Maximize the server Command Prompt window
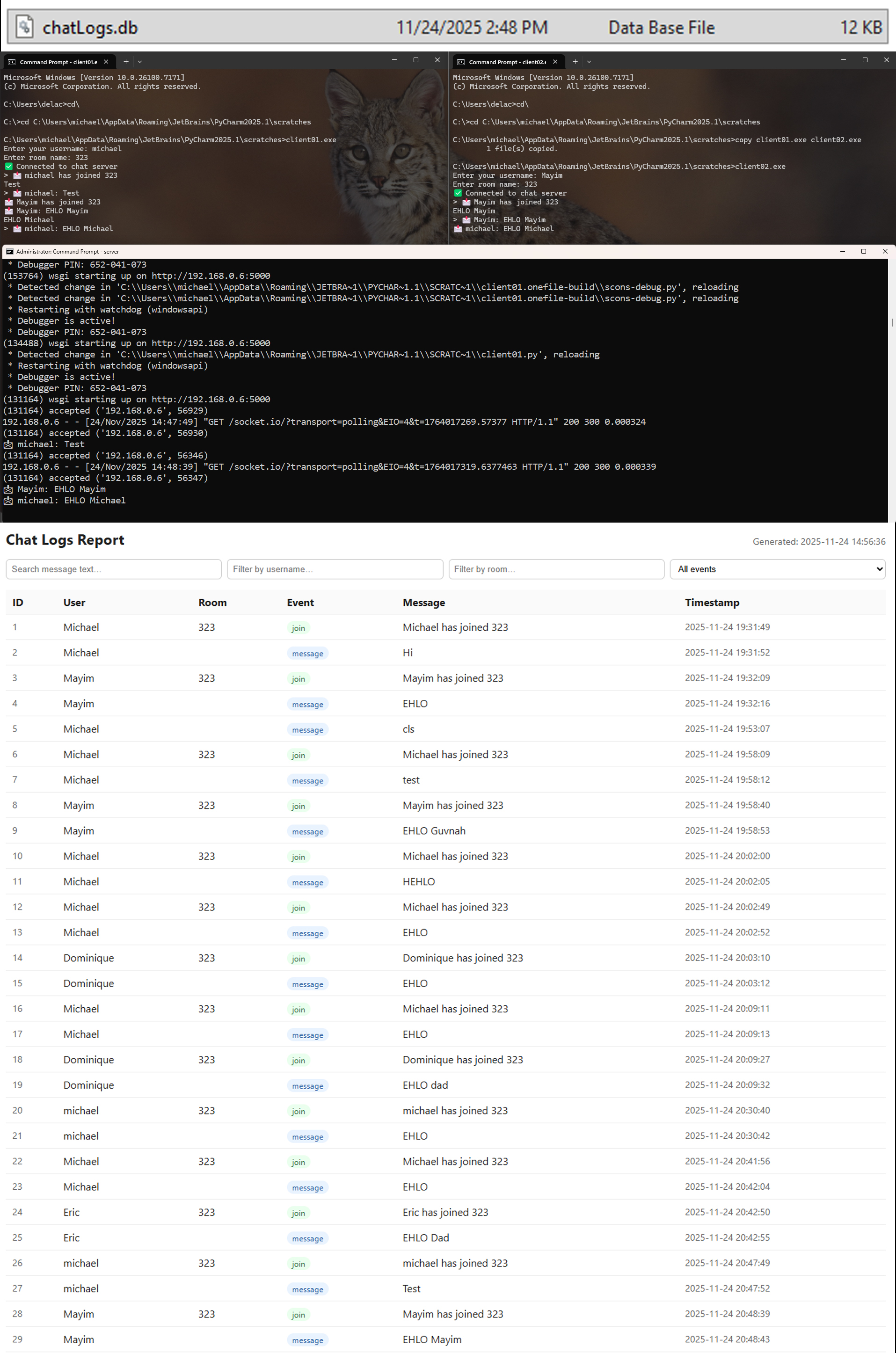 click(863, 251)
